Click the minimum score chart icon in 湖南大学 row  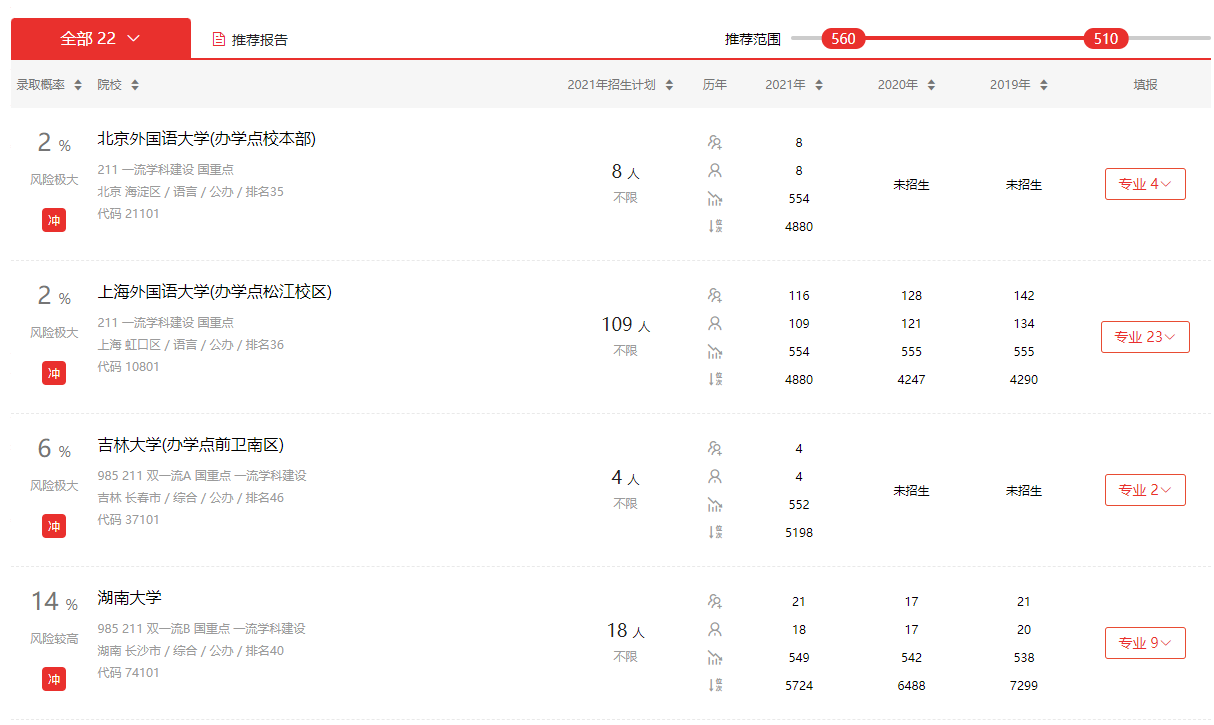pos(715,657)
